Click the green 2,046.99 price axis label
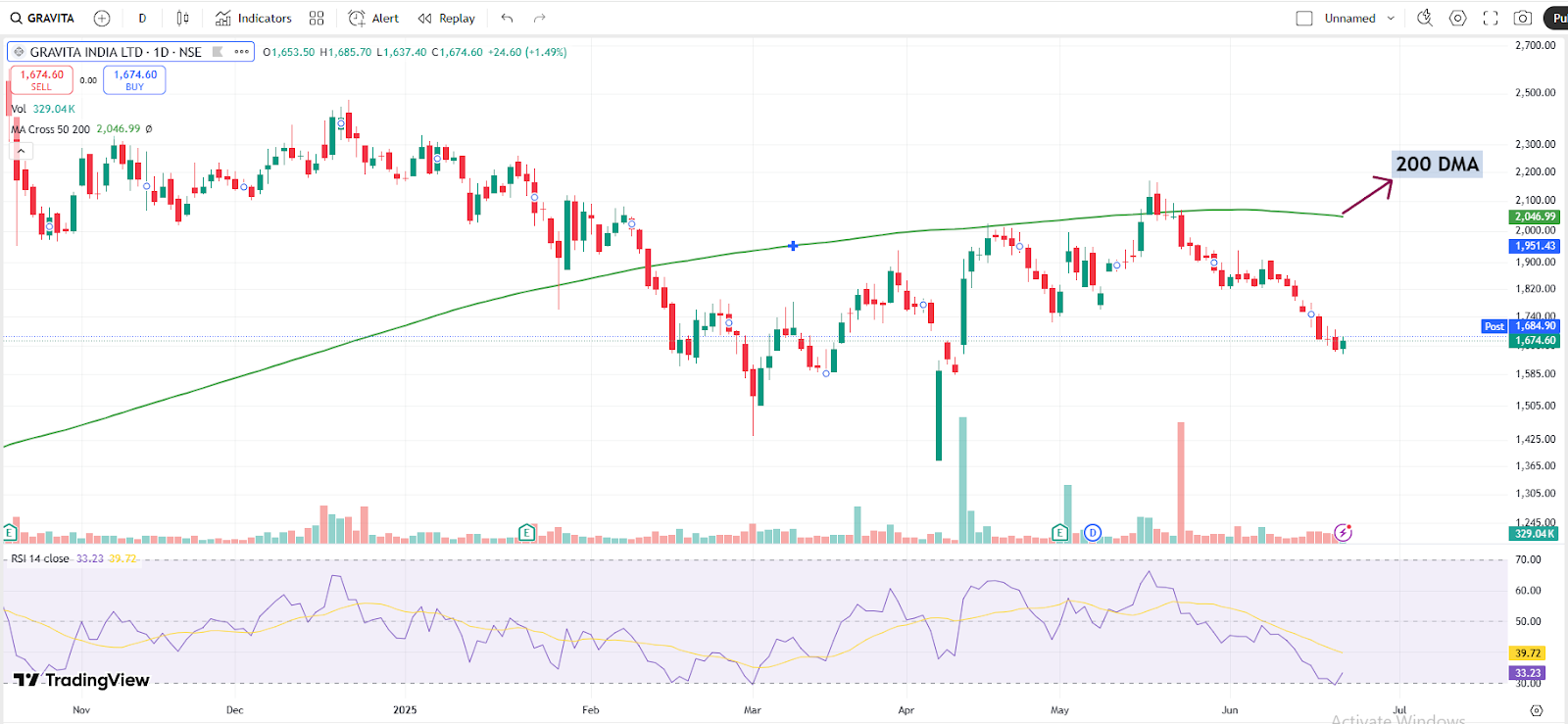 pos(1535,217)
